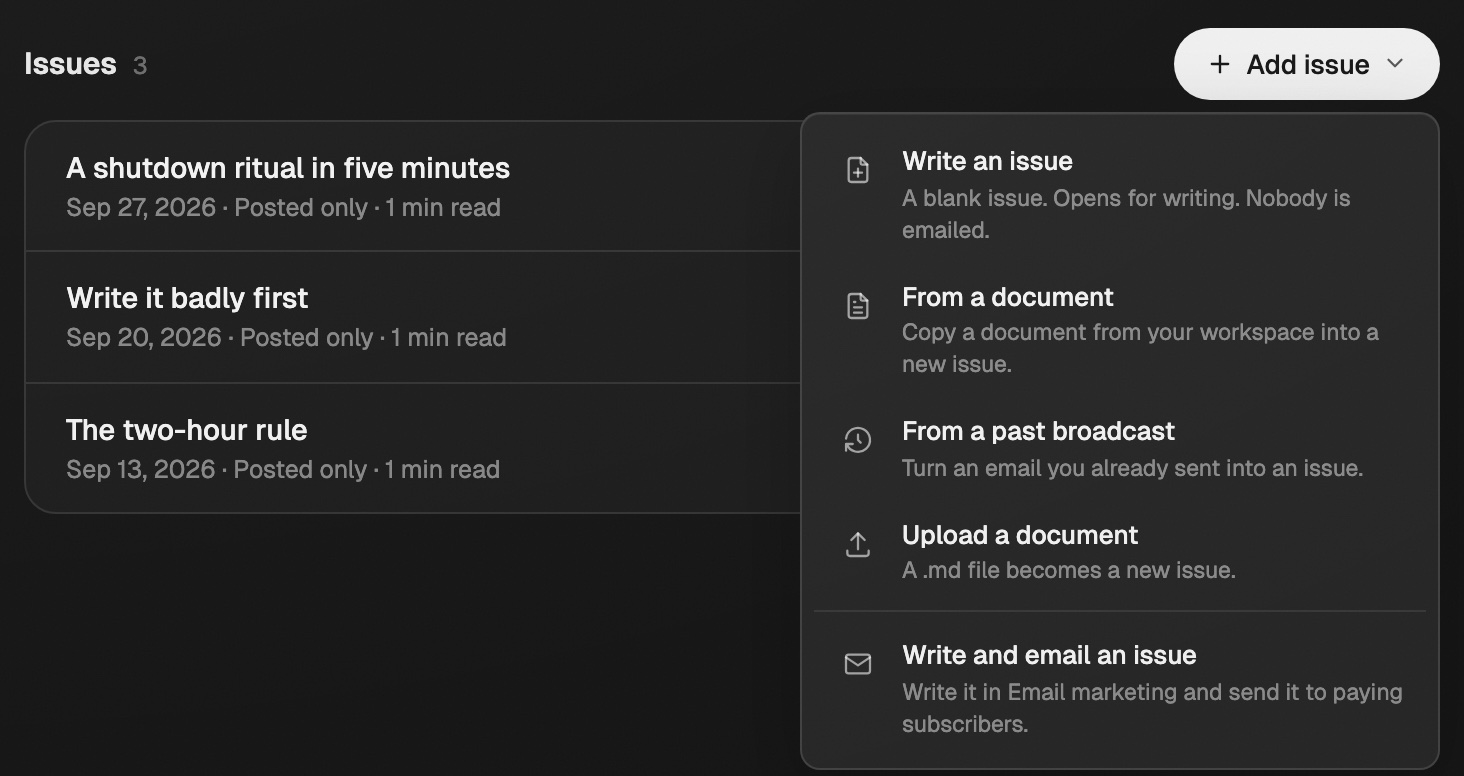Choose Write an issue from the menu
1464x776 pixels.
coord(1120,195)
